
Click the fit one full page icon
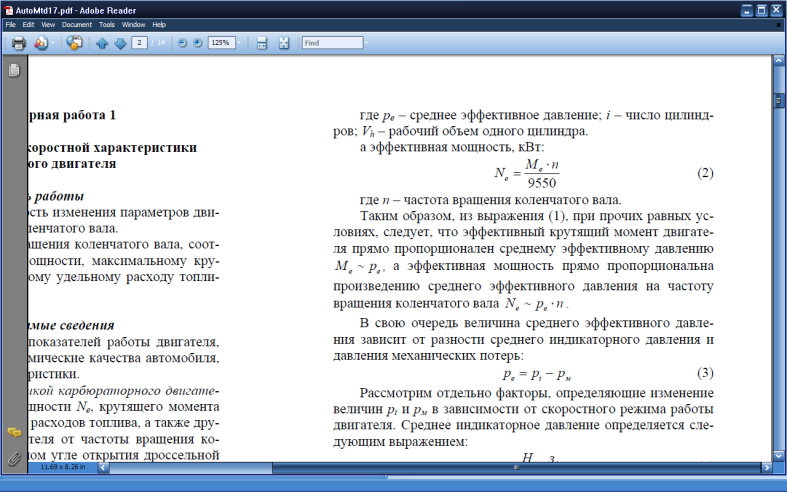(284, 43)
